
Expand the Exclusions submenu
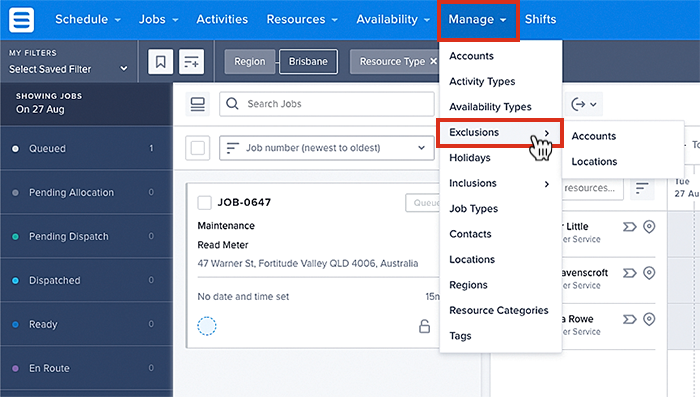pyautogui.click(x=500, y=133)
